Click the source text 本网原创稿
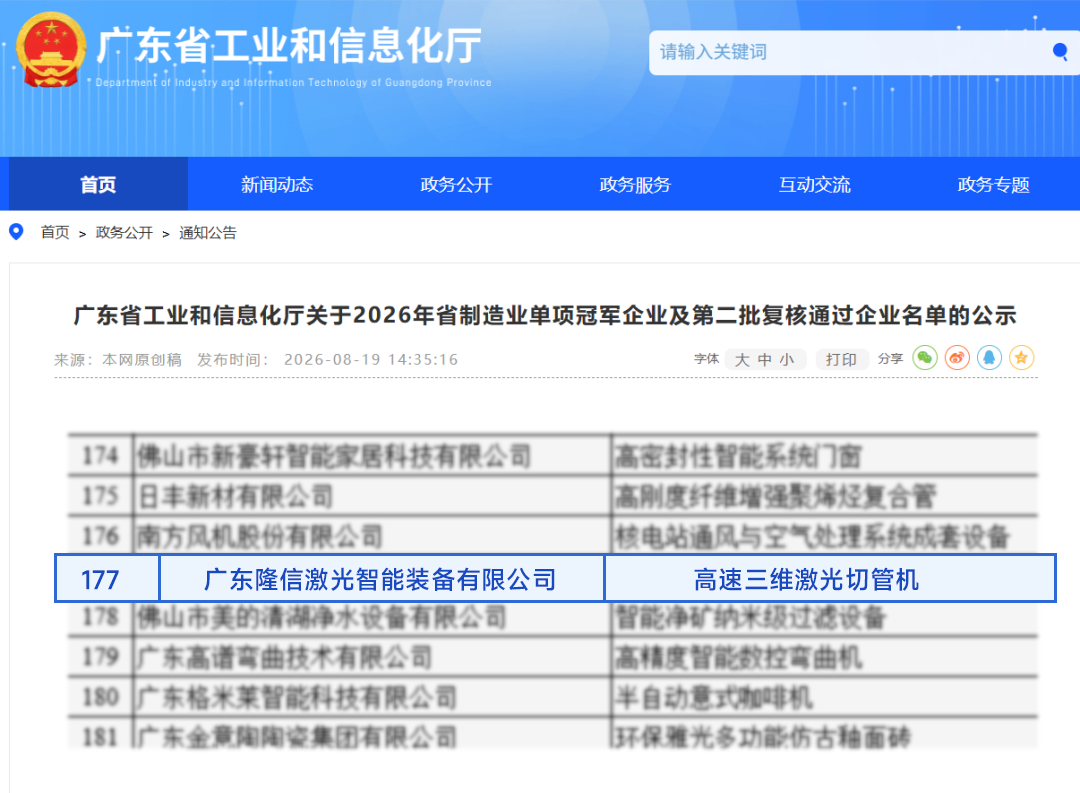The image size is (1080, 793). [142, 360]
